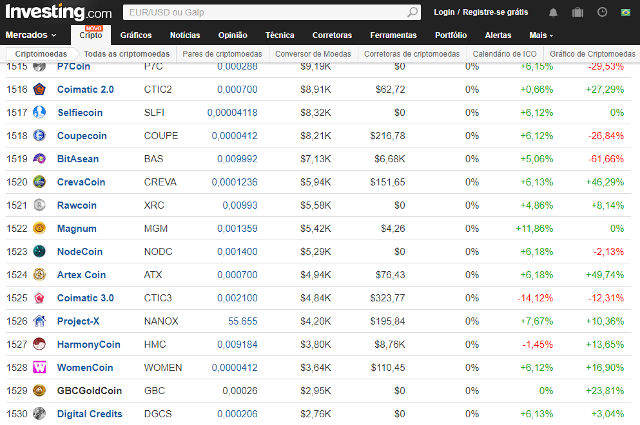Click the Magnum coin icon

point(39,228)
